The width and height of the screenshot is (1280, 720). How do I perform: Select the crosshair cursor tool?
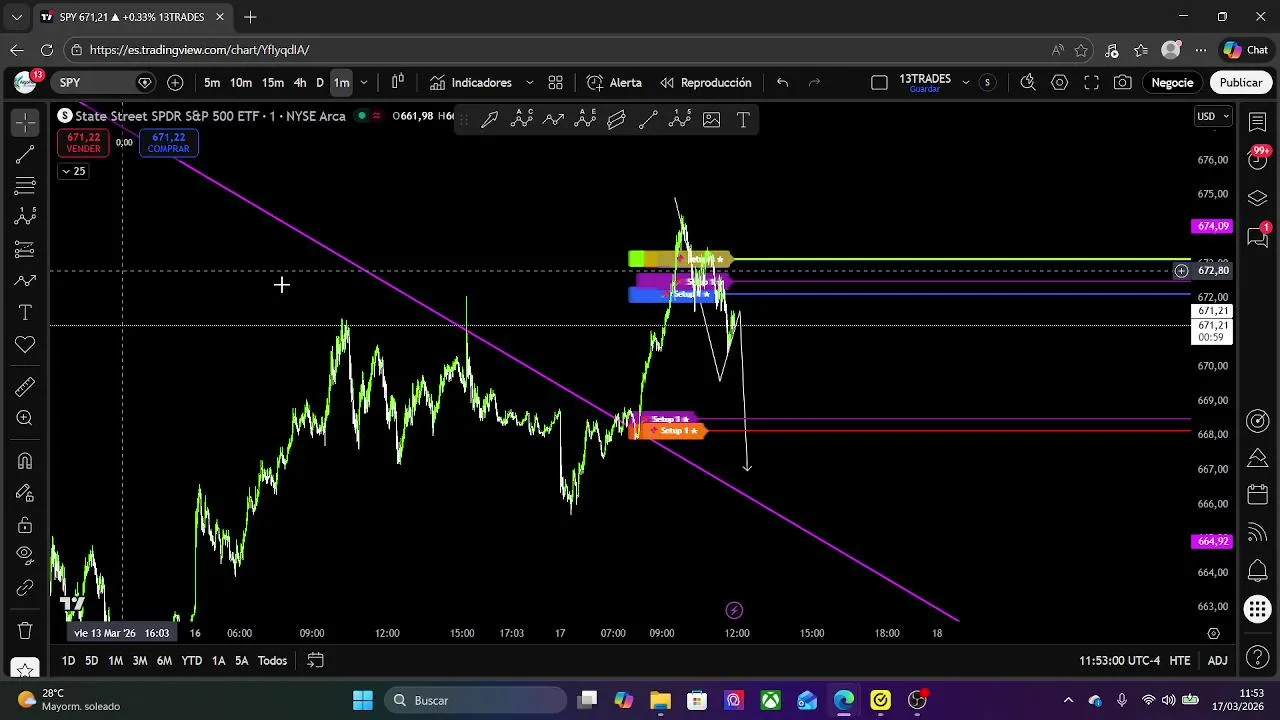(25, 122)
